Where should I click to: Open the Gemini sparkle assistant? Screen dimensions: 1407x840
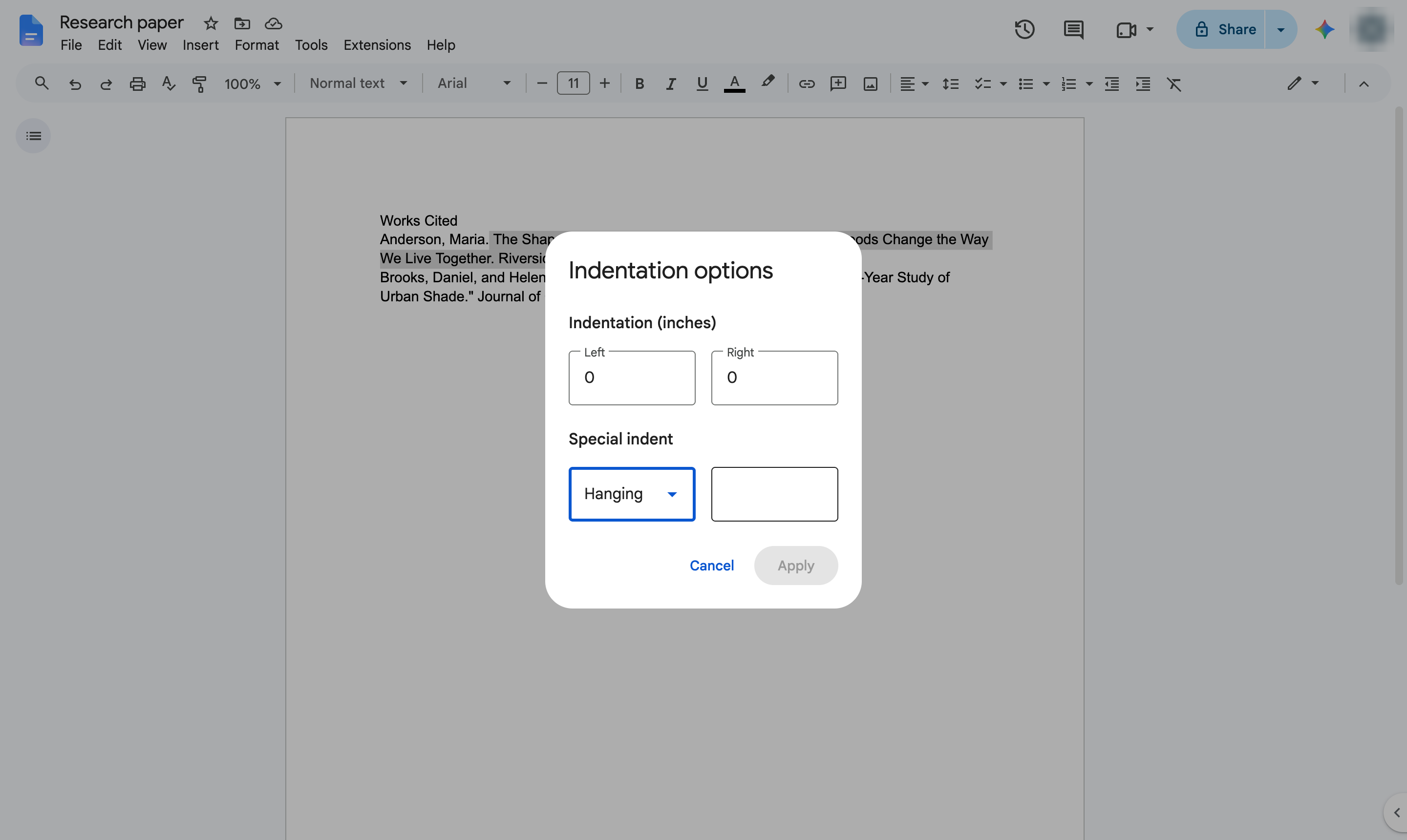pyautogui.click(x=1324, y=29)
